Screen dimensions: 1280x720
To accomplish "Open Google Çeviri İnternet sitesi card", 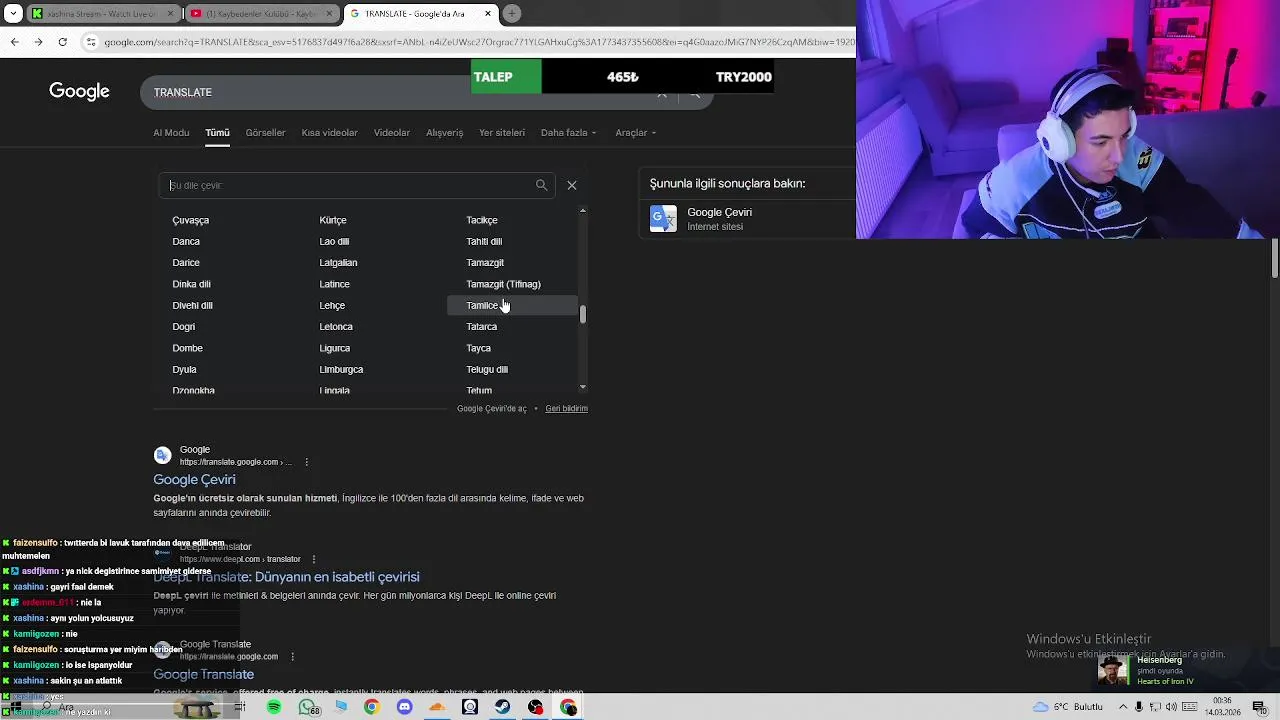I will (x=745, y=219).
